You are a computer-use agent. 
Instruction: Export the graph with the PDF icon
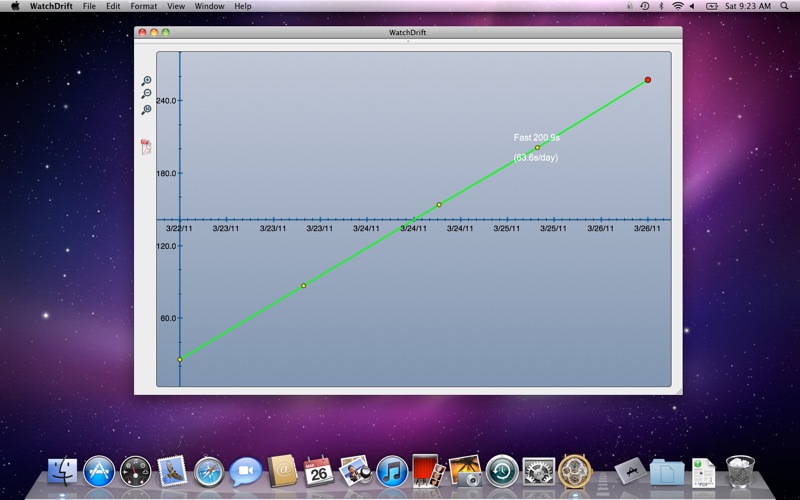146,147
